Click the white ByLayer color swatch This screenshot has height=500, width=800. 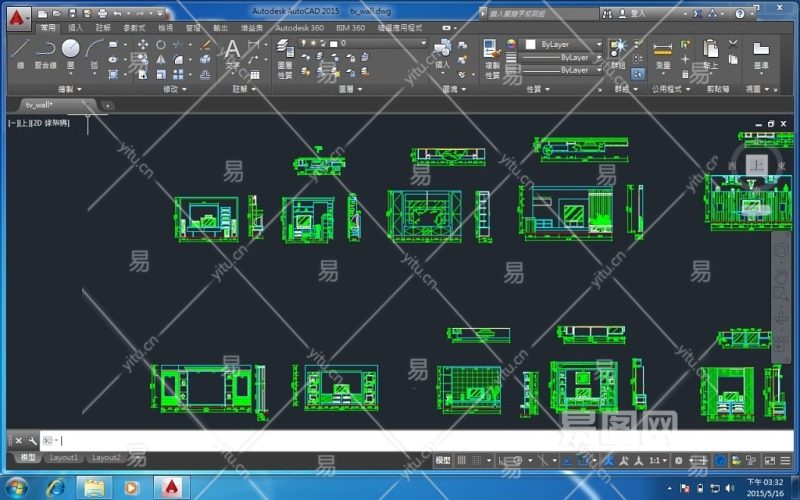[x=530, y=44]
